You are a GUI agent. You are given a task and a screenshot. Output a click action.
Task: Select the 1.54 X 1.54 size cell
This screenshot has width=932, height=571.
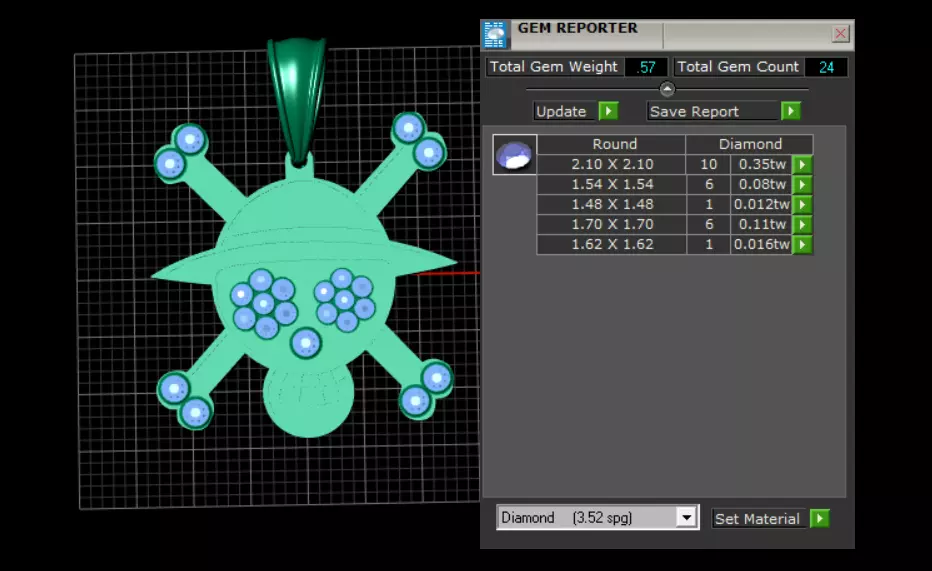click(612, 185)
